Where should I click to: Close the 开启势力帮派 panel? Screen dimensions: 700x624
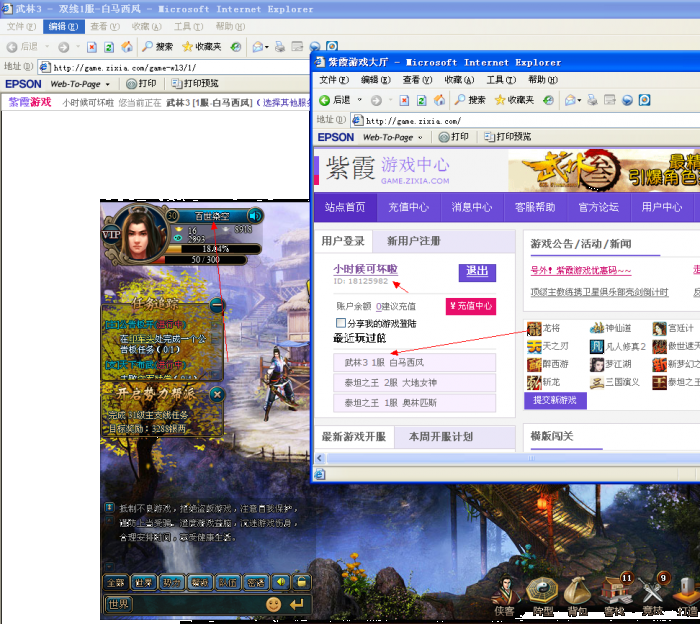coord(217,395)
